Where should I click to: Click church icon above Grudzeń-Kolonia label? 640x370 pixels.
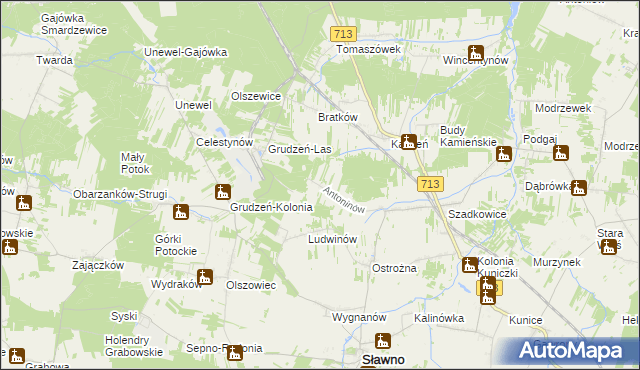pos(223,192)
